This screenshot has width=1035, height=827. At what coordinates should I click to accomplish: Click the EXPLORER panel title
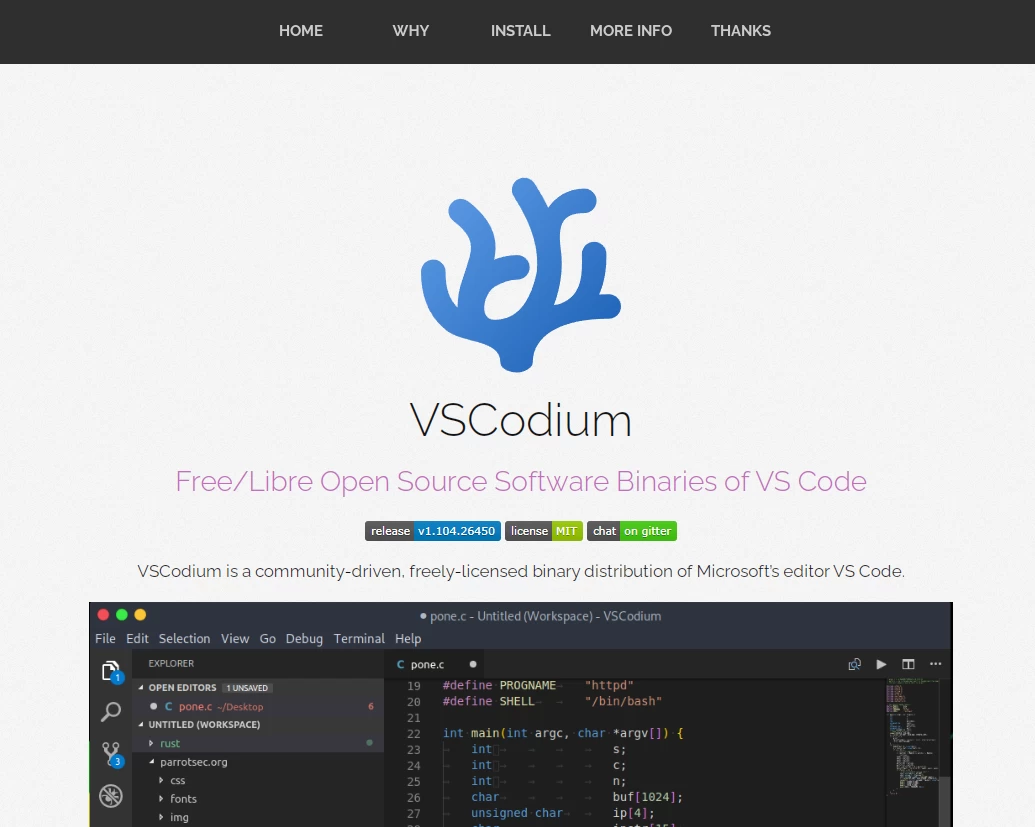pyautogui.click(x=171, y=663)
